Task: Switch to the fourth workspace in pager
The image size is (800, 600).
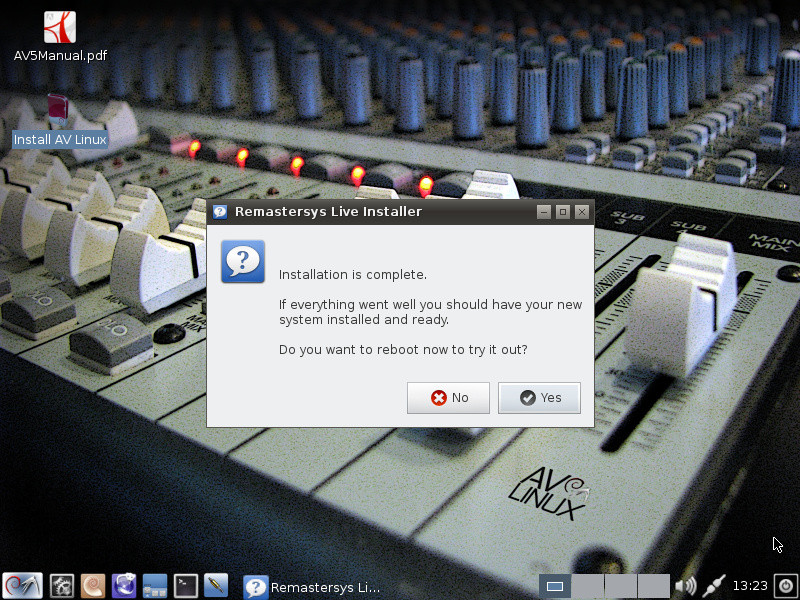Action: coord(654,586)
